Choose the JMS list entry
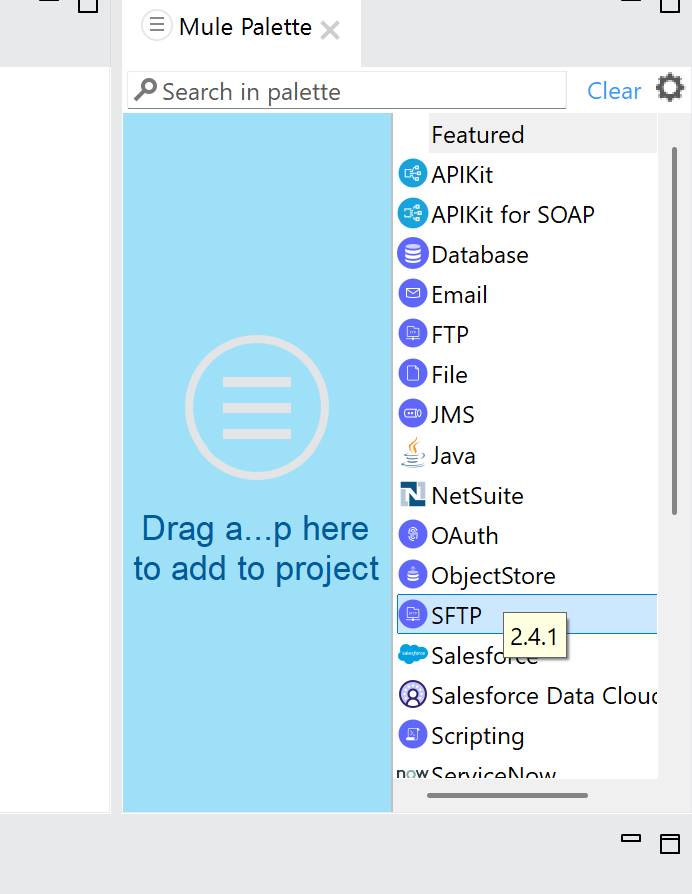692x894 pixels. (453, 415)
